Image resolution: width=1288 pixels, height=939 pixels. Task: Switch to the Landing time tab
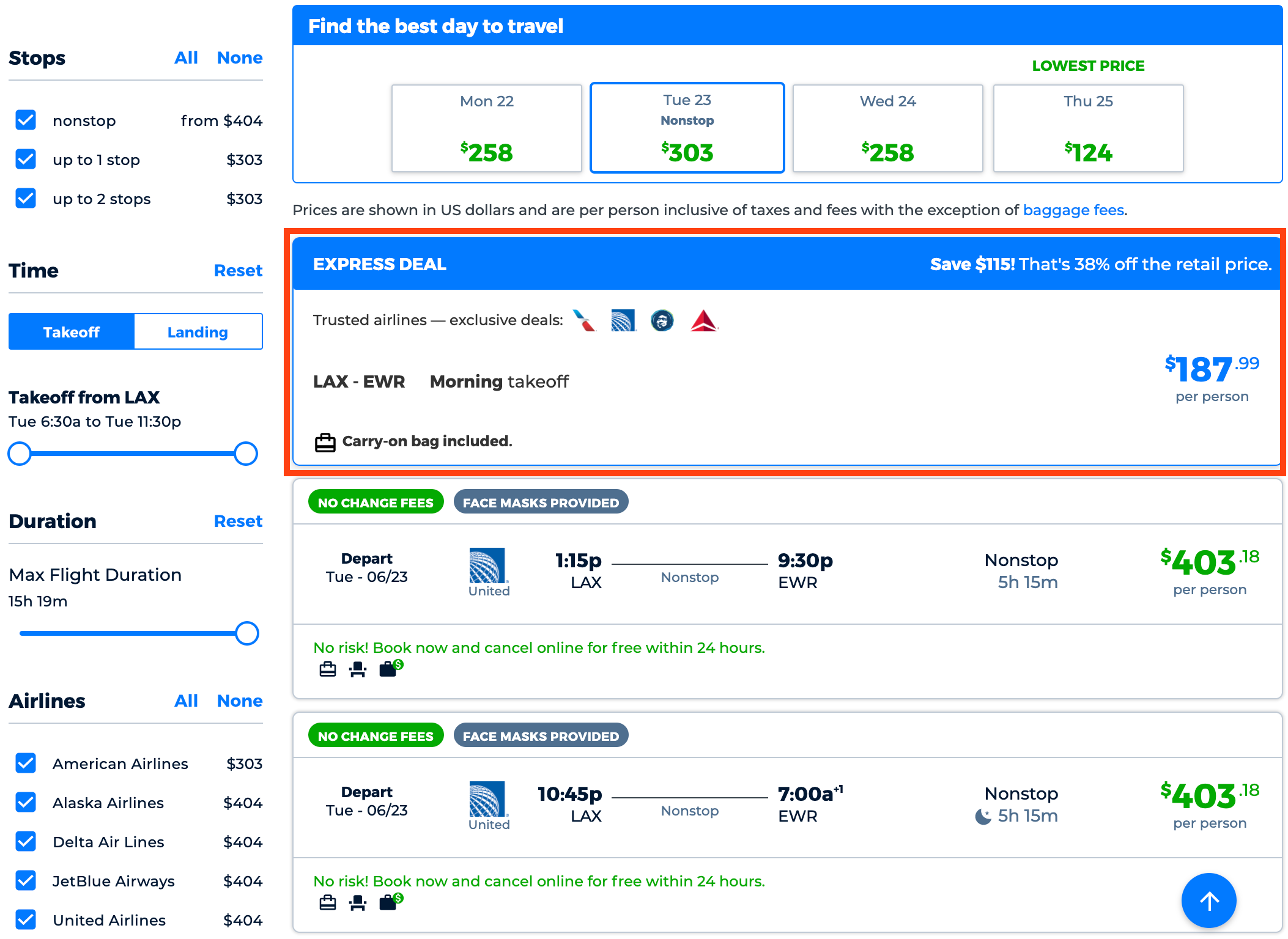198,332
